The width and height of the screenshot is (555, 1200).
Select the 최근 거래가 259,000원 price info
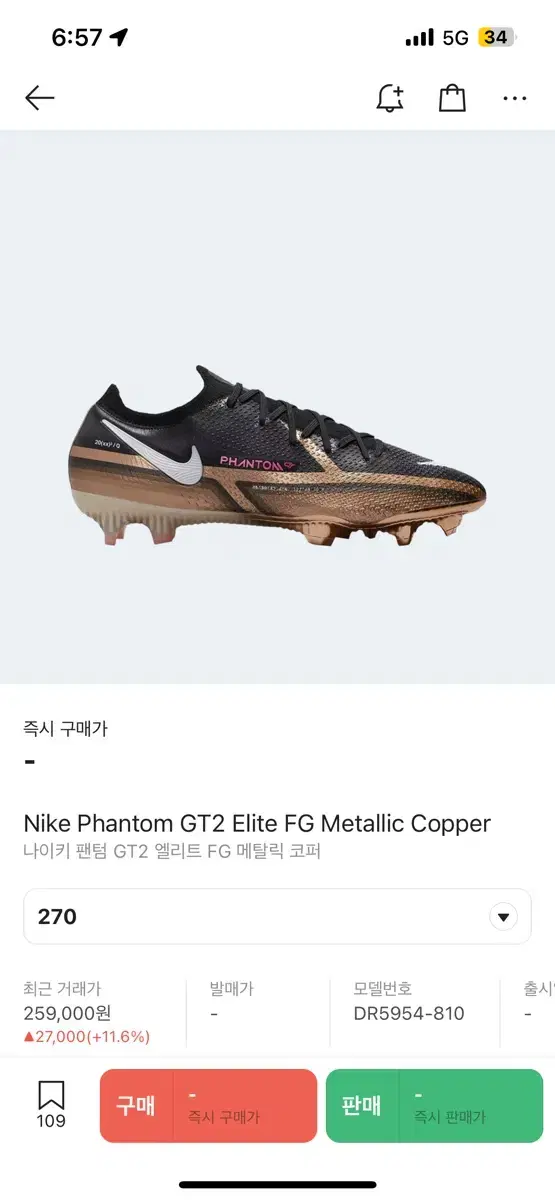[x=87, y=1012]
